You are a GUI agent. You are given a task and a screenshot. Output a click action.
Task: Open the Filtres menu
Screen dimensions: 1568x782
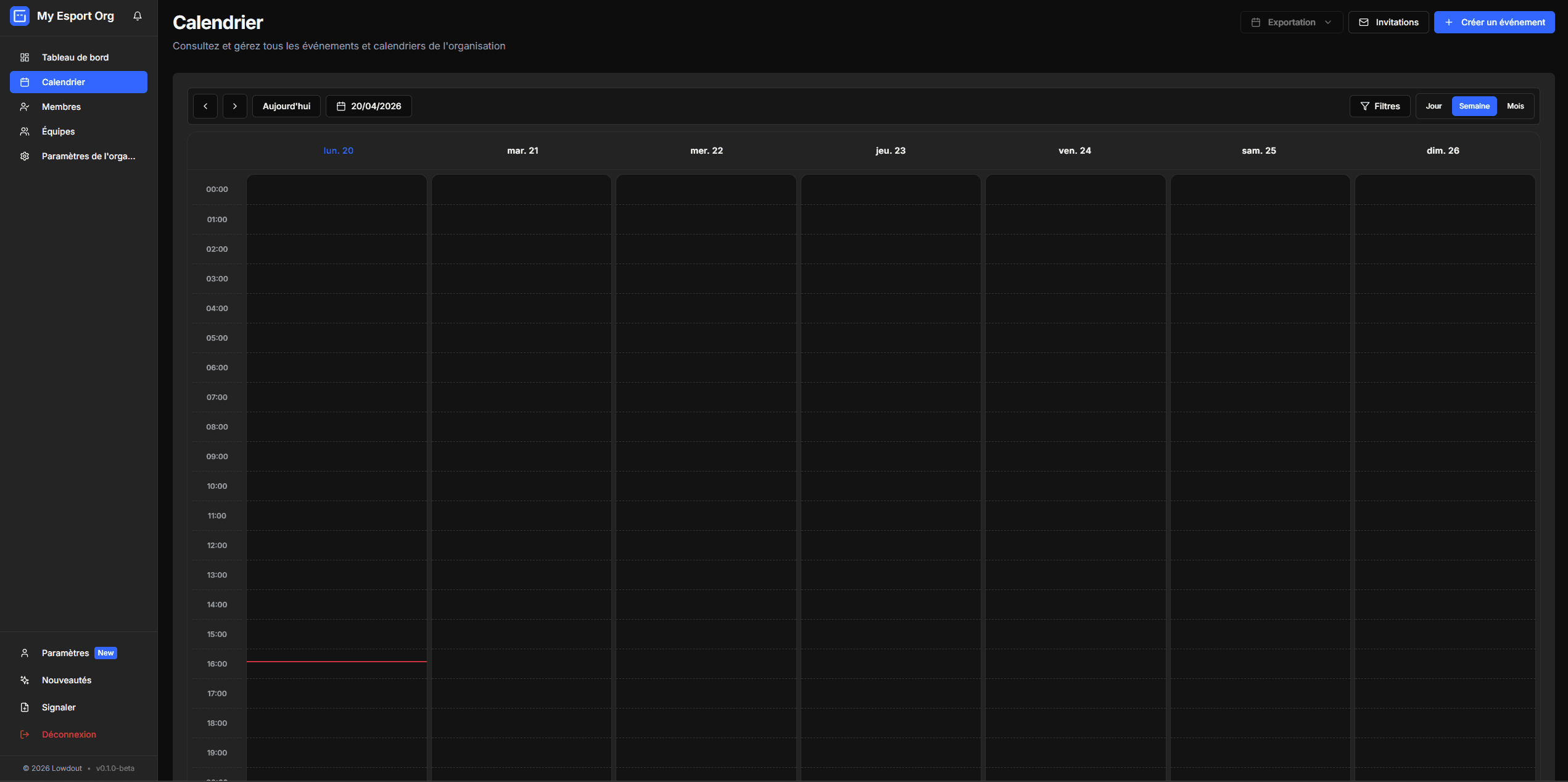click(1380, 106)
